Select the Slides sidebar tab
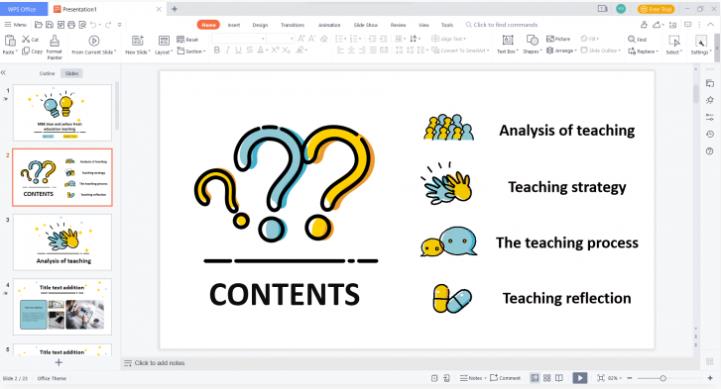 (72, 74)
